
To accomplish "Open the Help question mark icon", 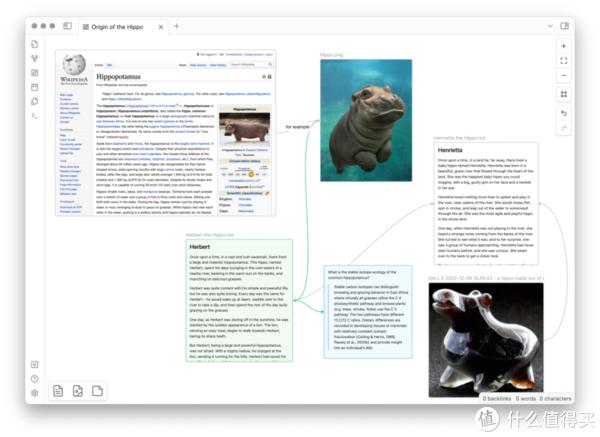I will pos(34,379).
